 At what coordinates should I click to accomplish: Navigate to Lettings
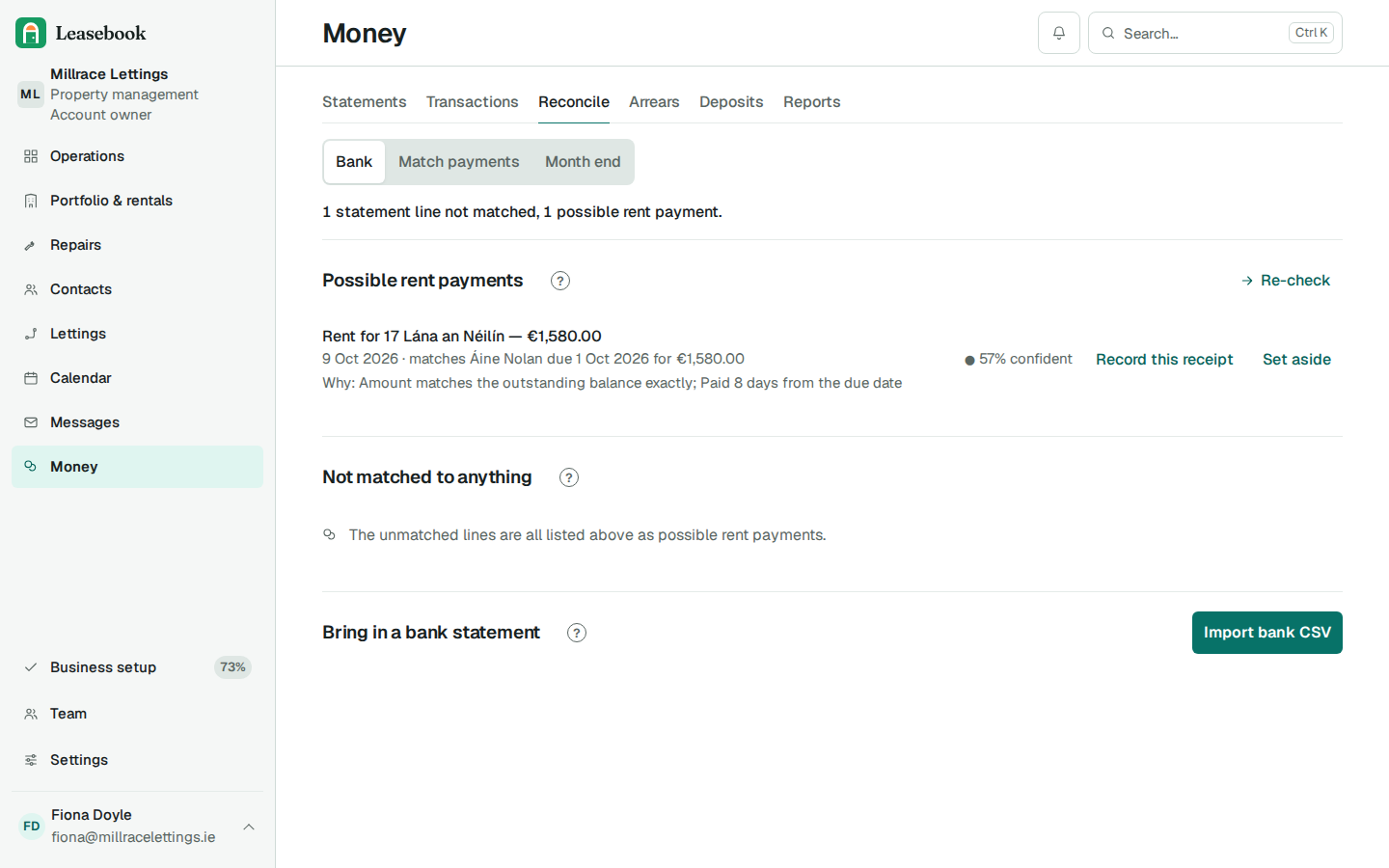pos(137,334)
